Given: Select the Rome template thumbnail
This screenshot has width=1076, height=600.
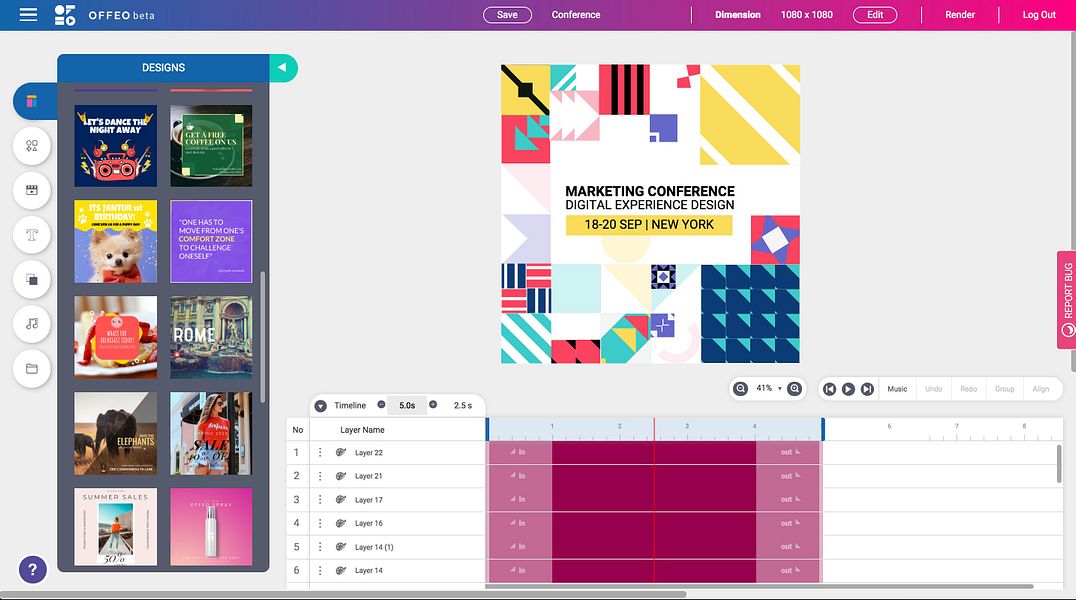Looking at the screenshot, I should coord(211,338).
